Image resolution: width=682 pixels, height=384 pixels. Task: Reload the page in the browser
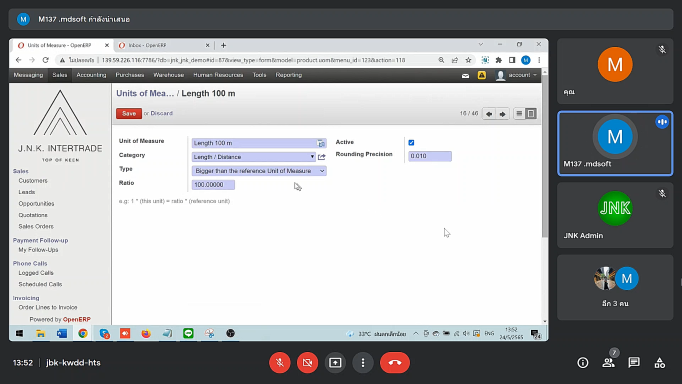[46, 60]
